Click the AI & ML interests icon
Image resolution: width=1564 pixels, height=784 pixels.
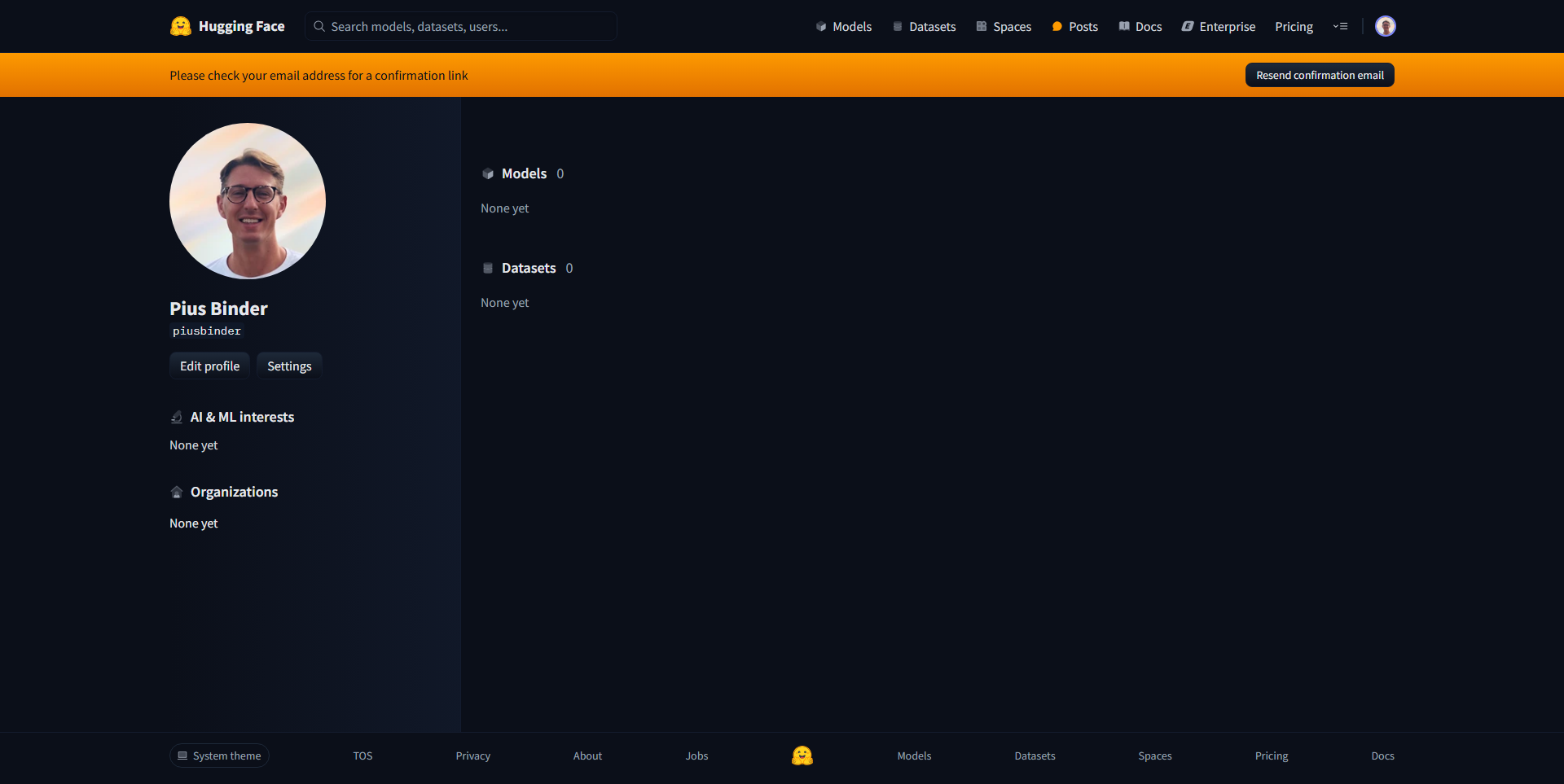[x=177, y=417]
